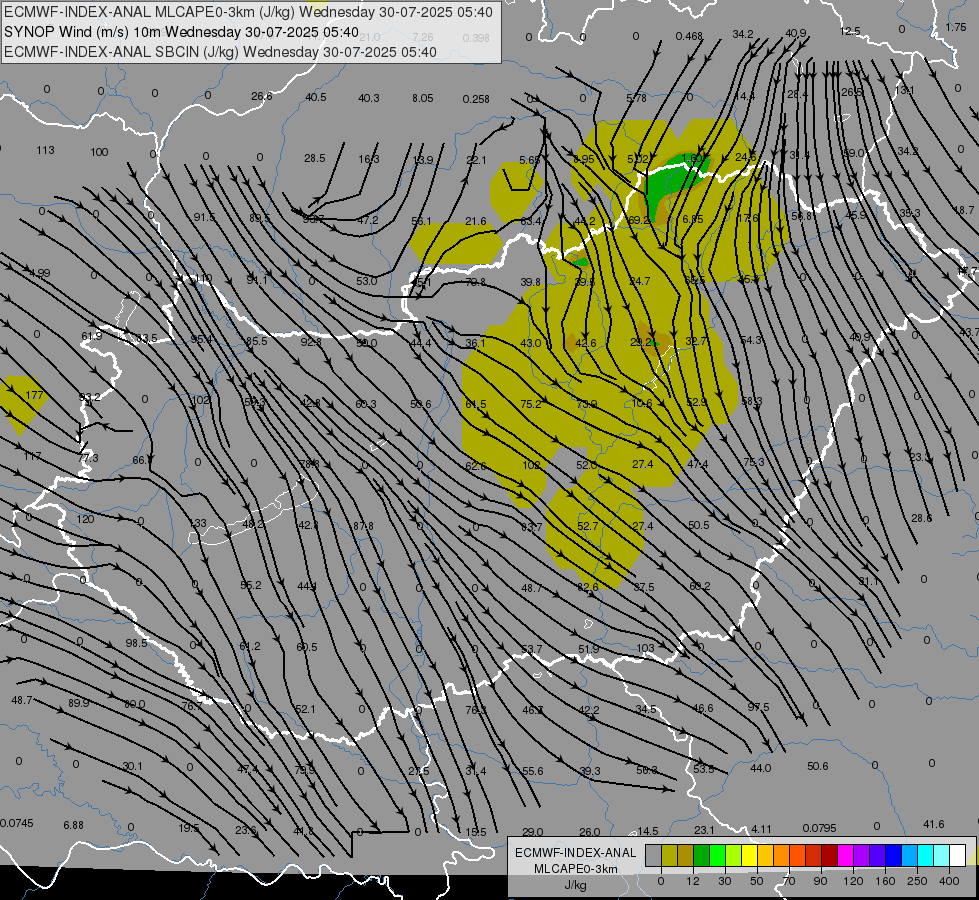
Task: Click the gray swatch in the legend
Action: click(x=653, y=855)
